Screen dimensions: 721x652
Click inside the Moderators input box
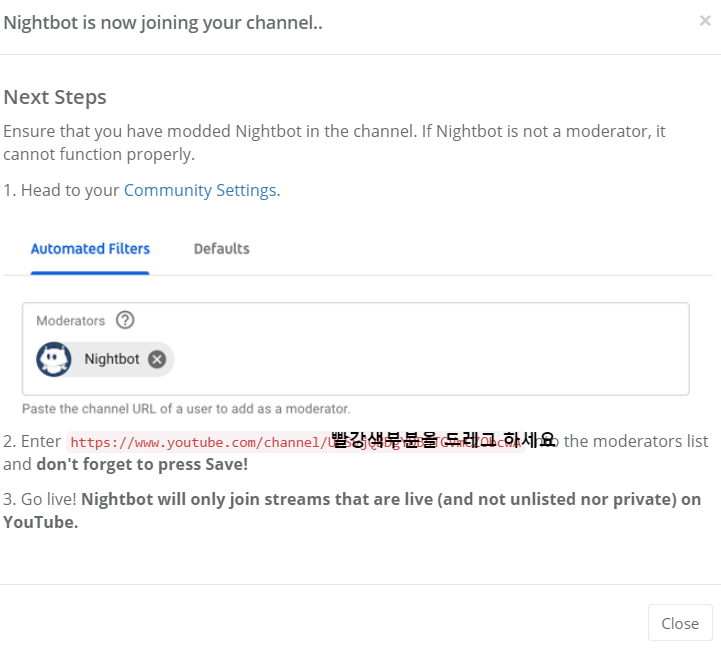click(355, 349)
